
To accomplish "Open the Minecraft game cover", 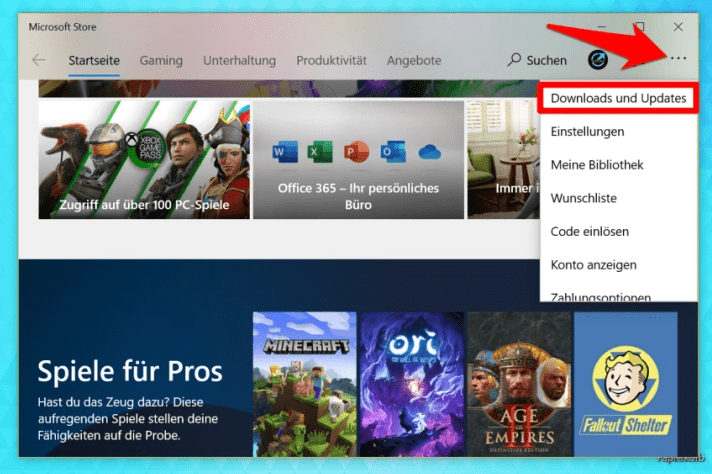I will [305, 384].
